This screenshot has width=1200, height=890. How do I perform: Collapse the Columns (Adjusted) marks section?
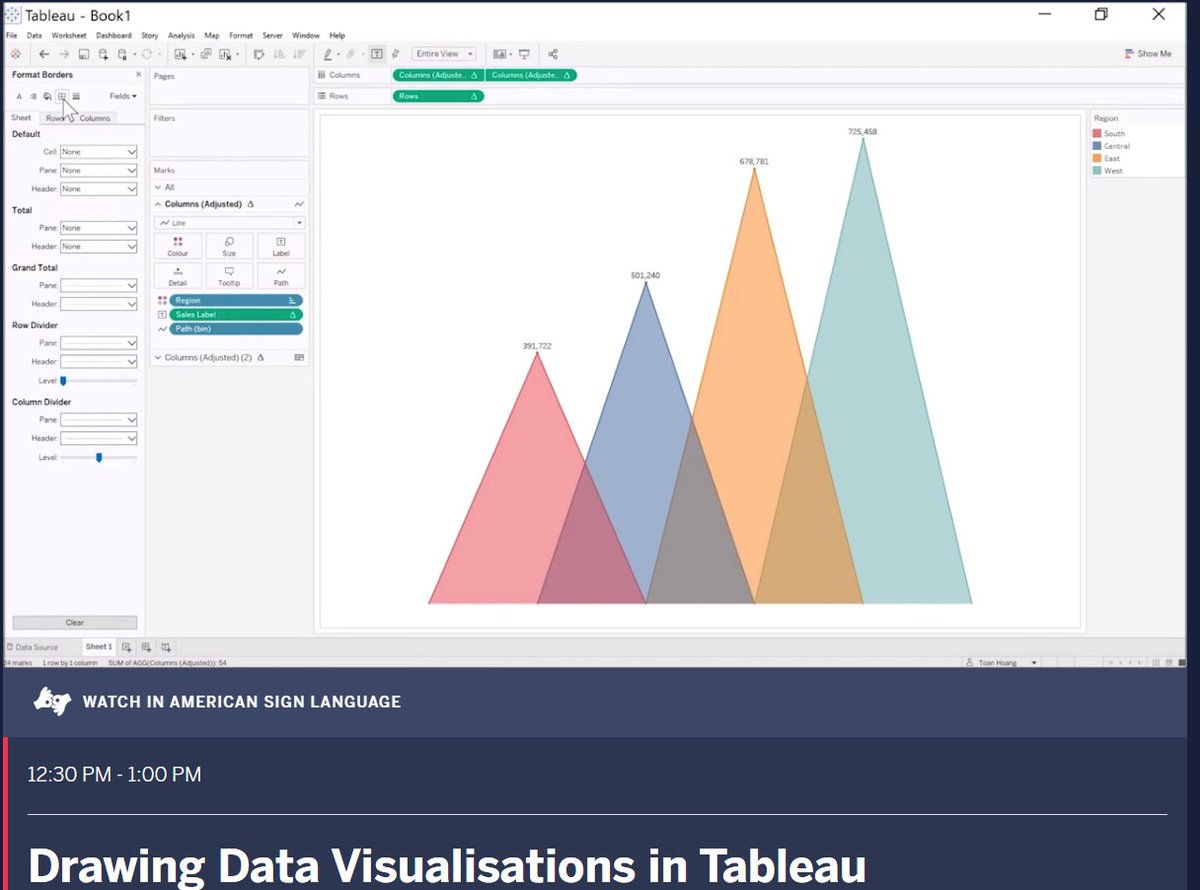[158, 204]
